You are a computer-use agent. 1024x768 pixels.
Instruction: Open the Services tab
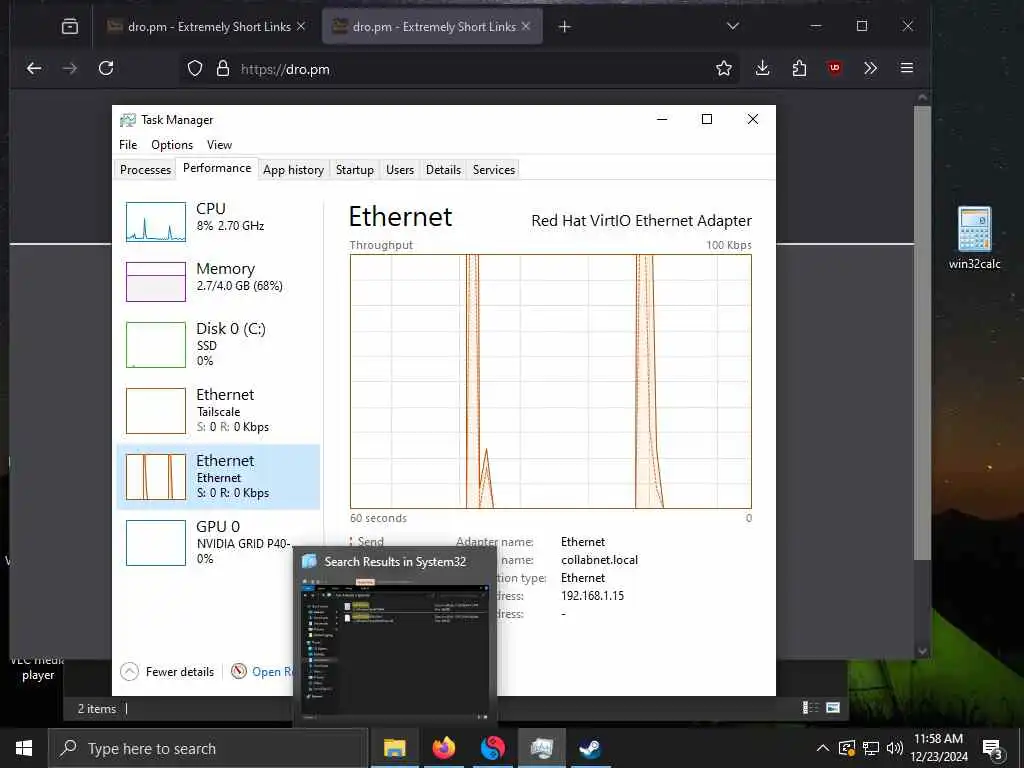pos(494,170)
